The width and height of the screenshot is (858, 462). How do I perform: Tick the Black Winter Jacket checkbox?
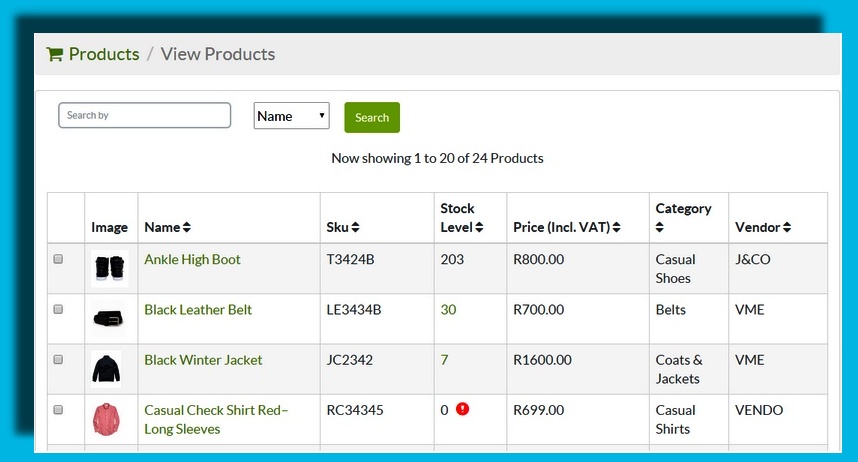click(x=58, y=359)
